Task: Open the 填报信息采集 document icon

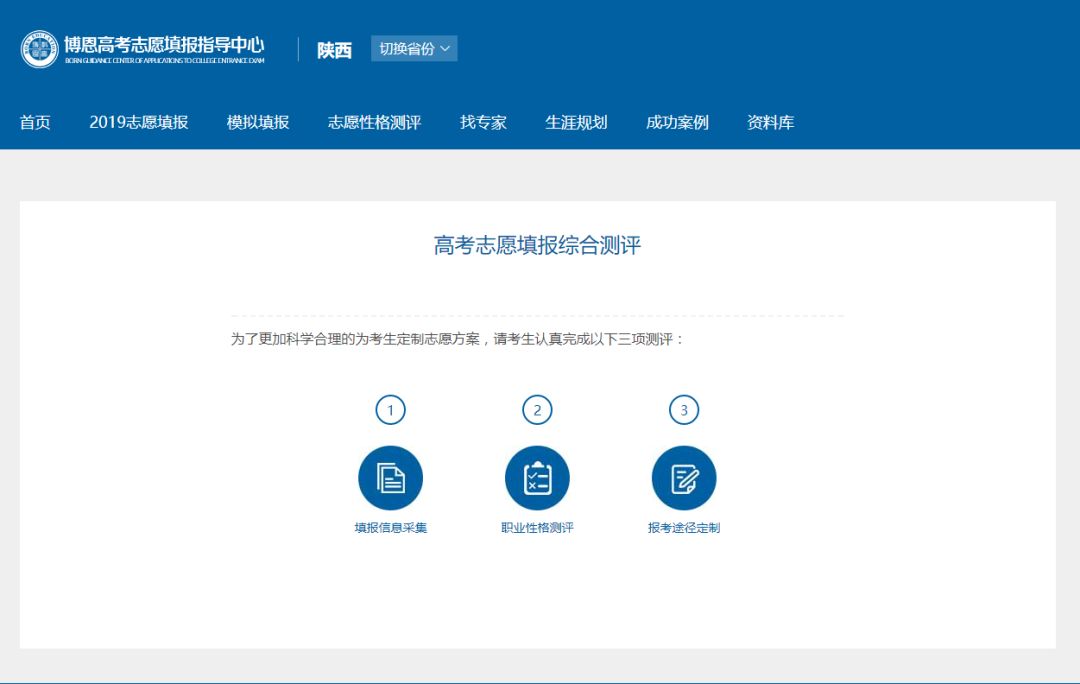Action: point(391,478)
